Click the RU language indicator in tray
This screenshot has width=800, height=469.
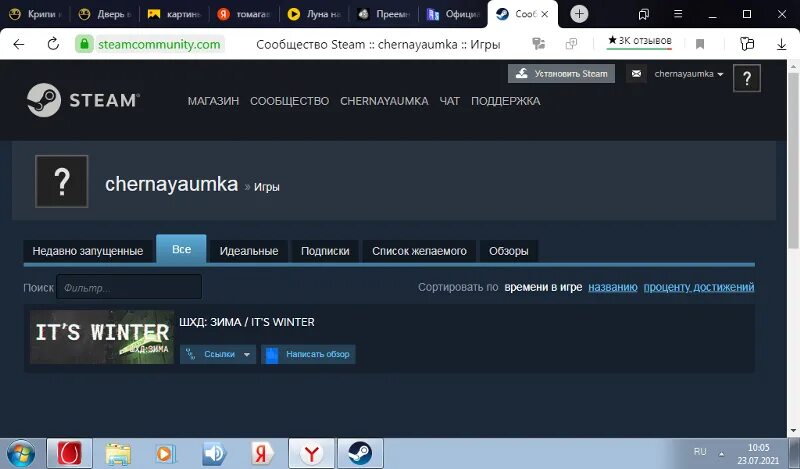coord(700,452)
